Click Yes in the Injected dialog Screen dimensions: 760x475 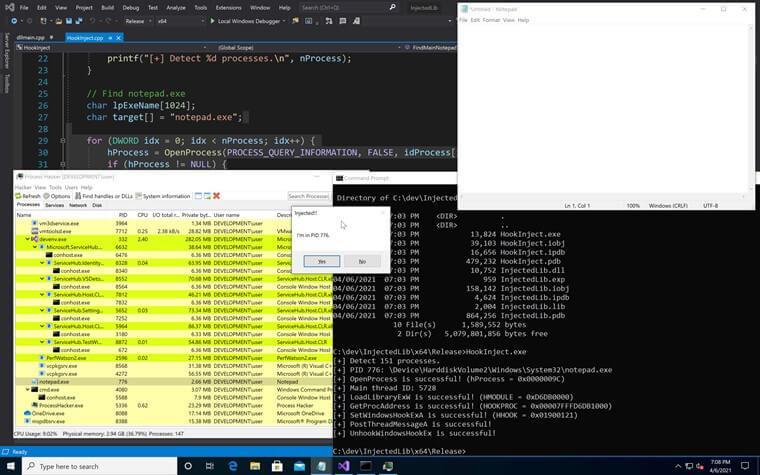(x=322, y=261)
